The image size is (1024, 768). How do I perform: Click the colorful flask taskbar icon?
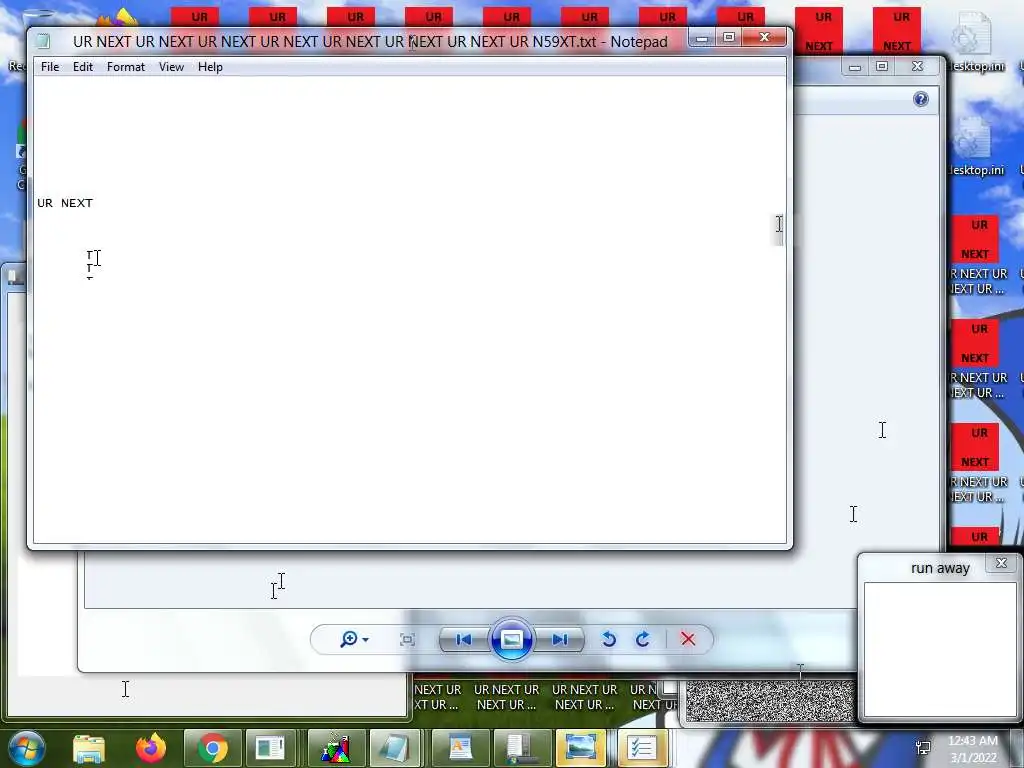[336, 748]
